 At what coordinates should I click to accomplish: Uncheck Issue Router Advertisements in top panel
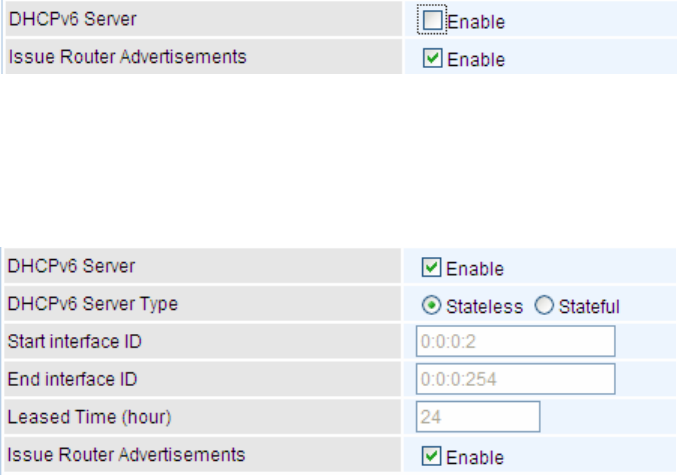pyautogui.click(x=432, y=58)
